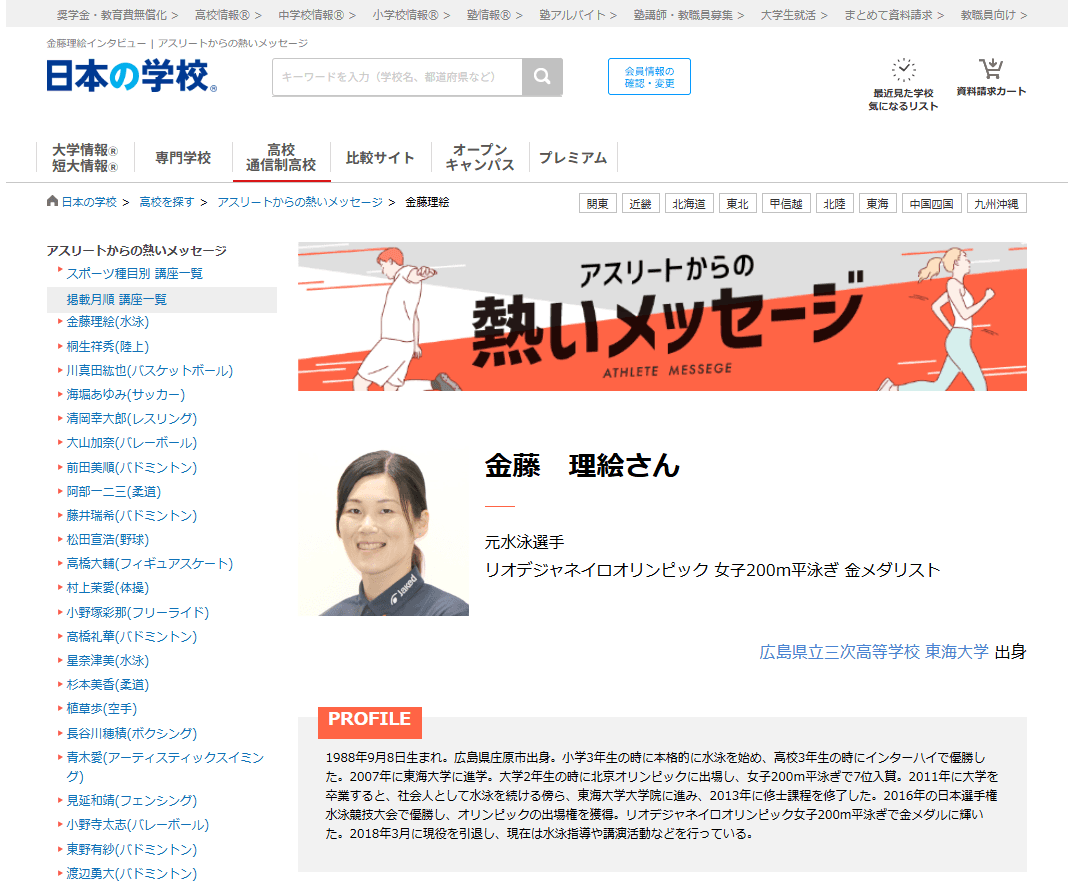Click the search magnifier icon
The image size is (1075, 888).
[x=542, y=76]
